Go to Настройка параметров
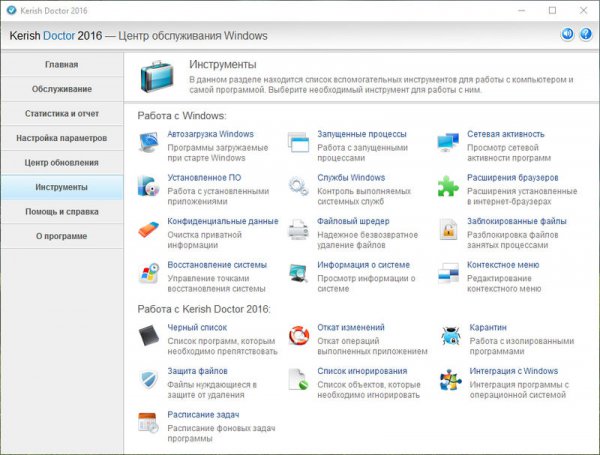The image size is (600, 455). pyautogui.click(x=62, y=138)
